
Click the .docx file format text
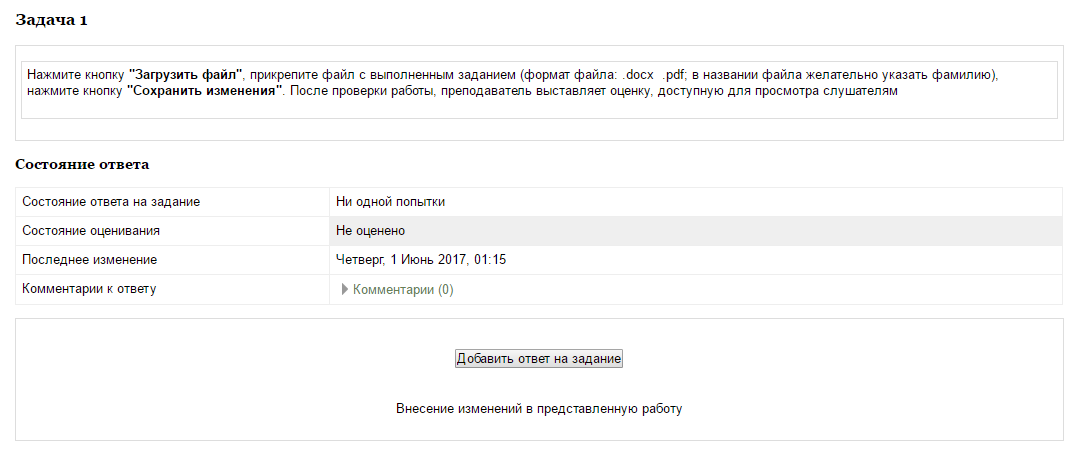coord(638,75)
